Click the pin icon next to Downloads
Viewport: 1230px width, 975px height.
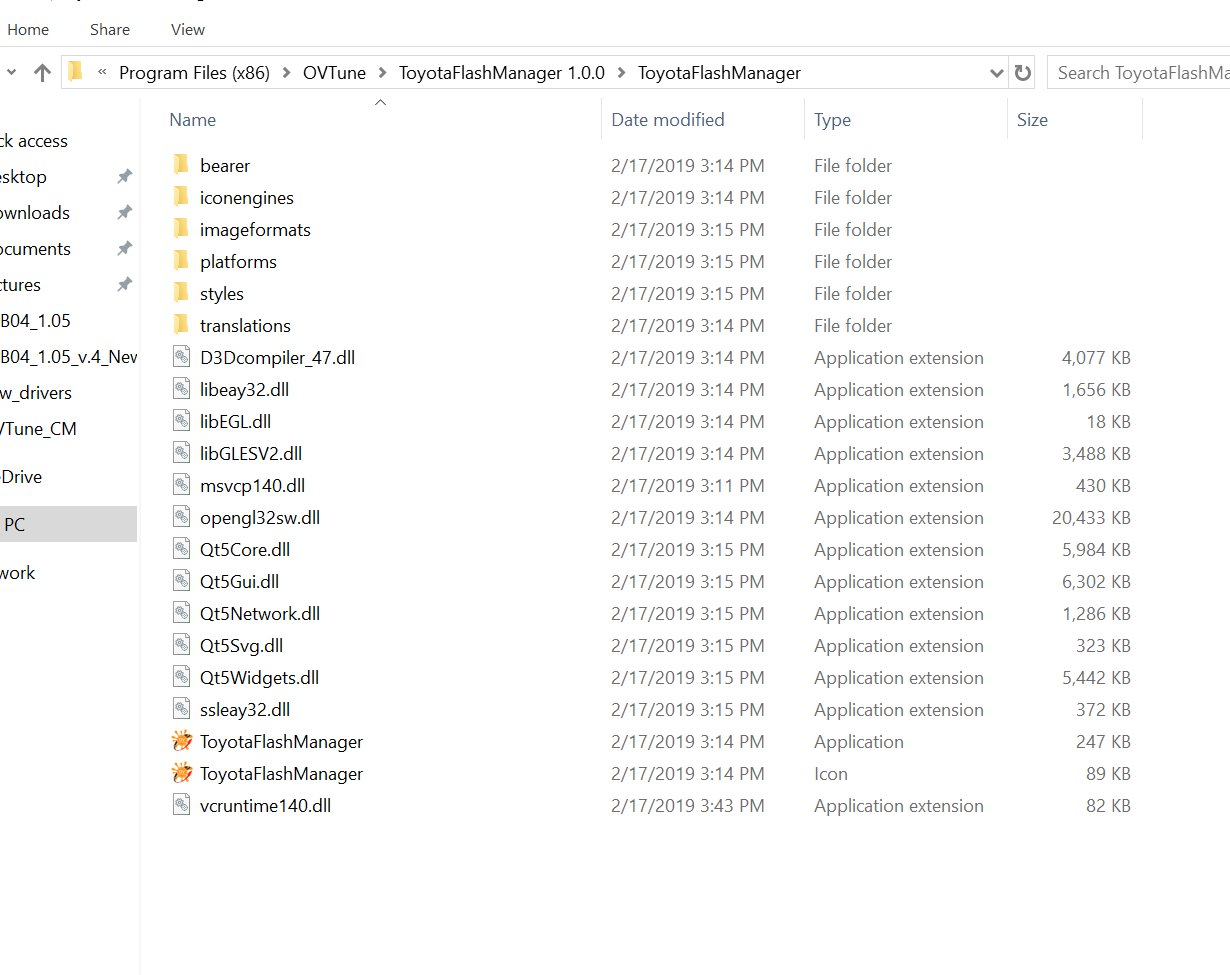(124, 213)
